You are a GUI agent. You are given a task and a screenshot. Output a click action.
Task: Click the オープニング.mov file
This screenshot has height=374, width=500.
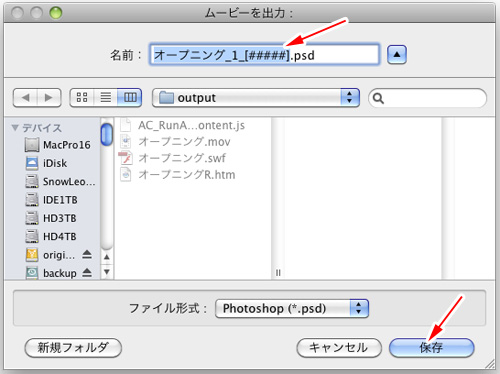175,142
